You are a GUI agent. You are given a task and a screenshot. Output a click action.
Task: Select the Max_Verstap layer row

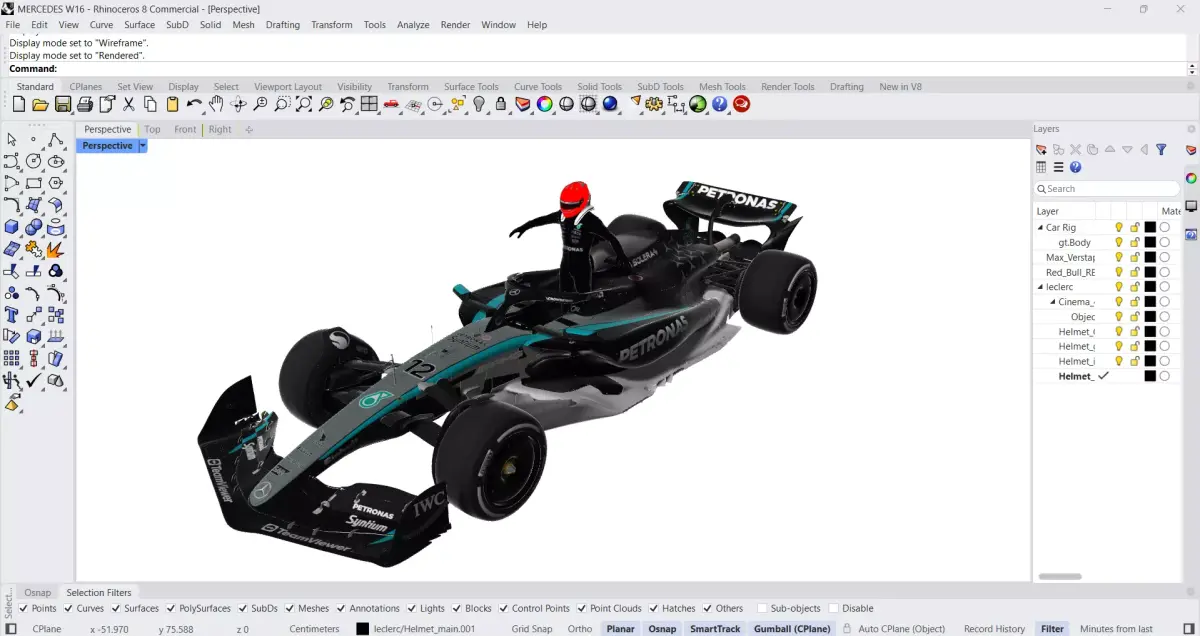point(1107,257)
